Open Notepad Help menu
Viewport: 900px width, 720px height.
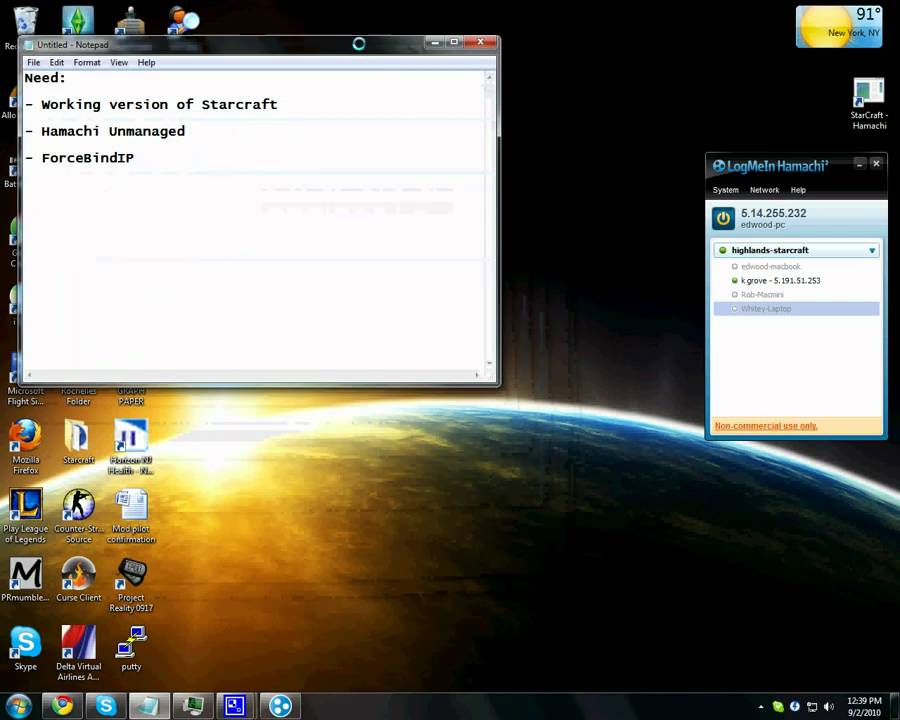click(146, 63)
